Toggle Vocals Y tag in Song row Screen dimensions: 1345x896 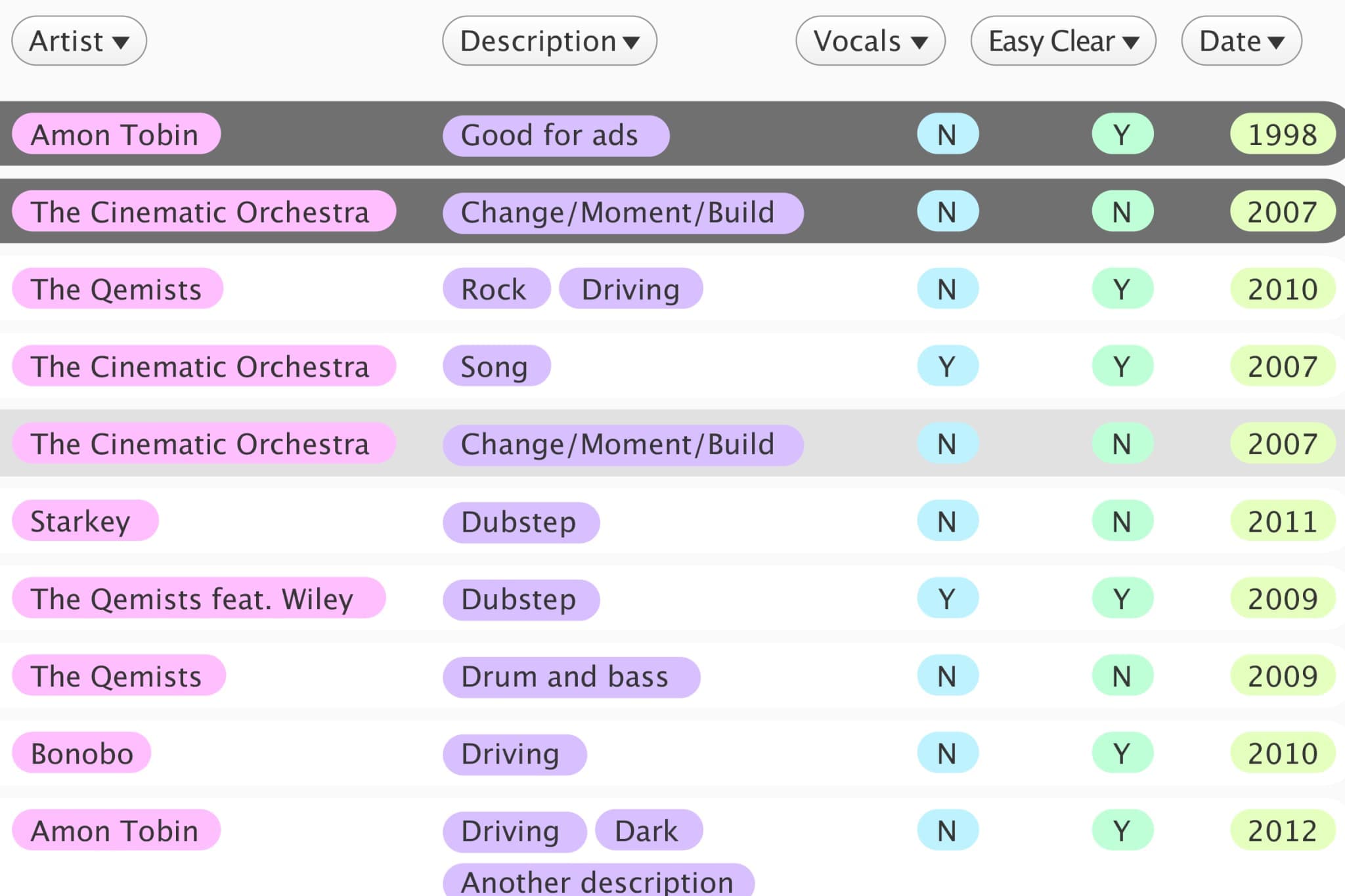pyautogui.click(x=947, y=366)
